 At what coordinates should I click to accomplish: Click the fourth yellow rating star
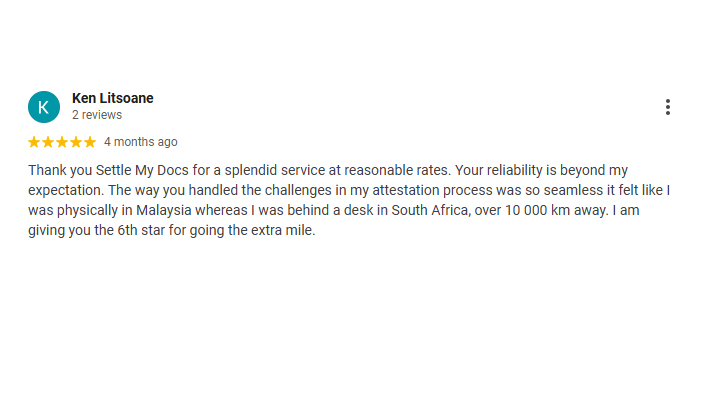click(76, 142)
